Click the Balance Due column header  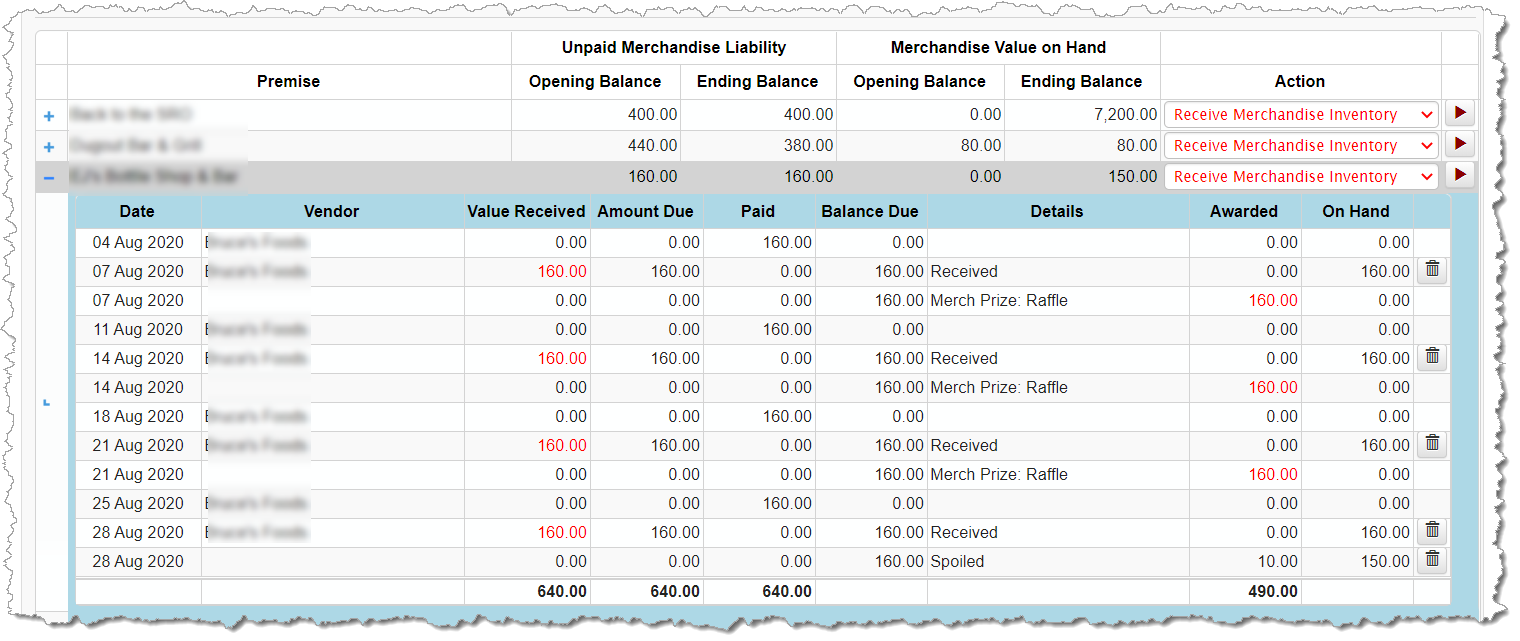click(x=870, y=212)
